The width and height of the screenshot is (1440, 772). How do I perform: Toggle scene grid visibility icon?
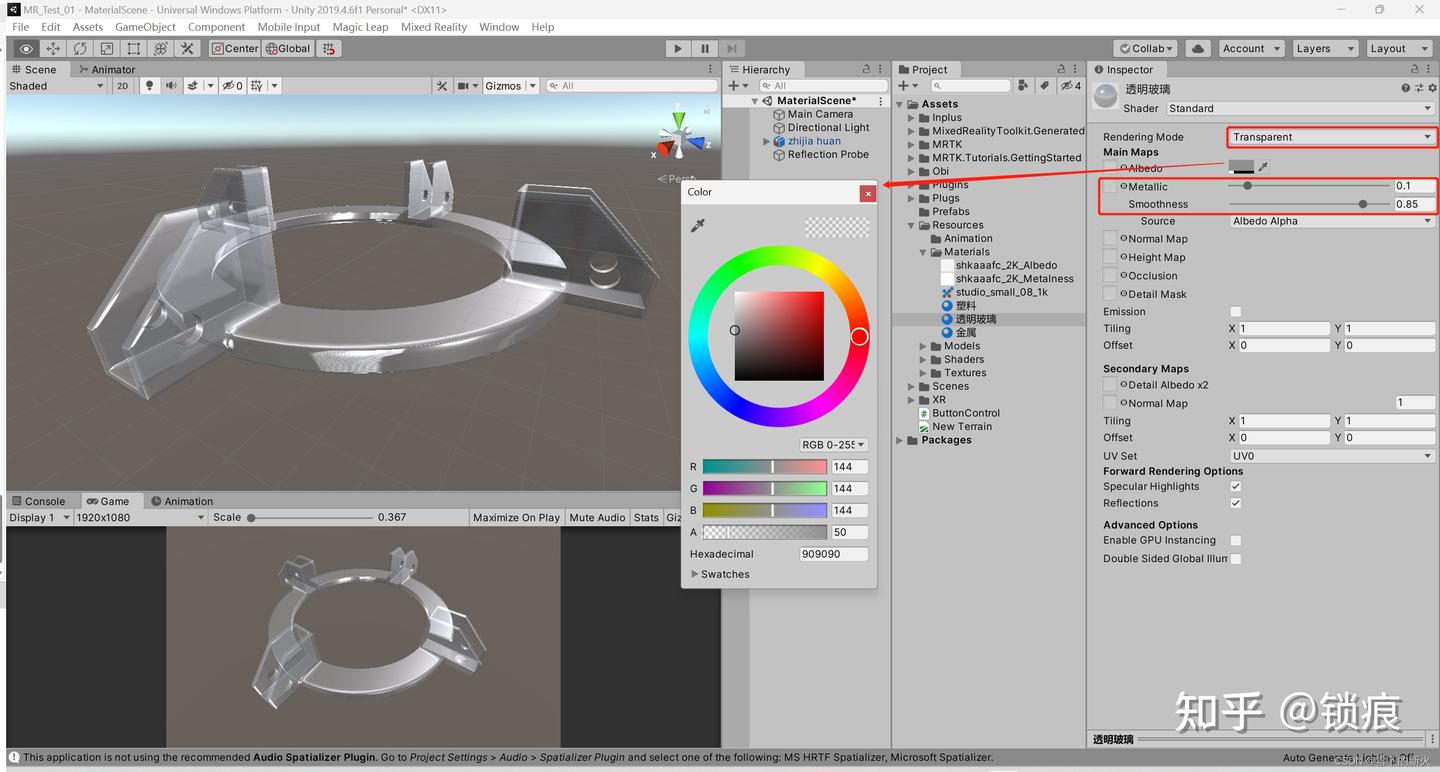(256, 86)
